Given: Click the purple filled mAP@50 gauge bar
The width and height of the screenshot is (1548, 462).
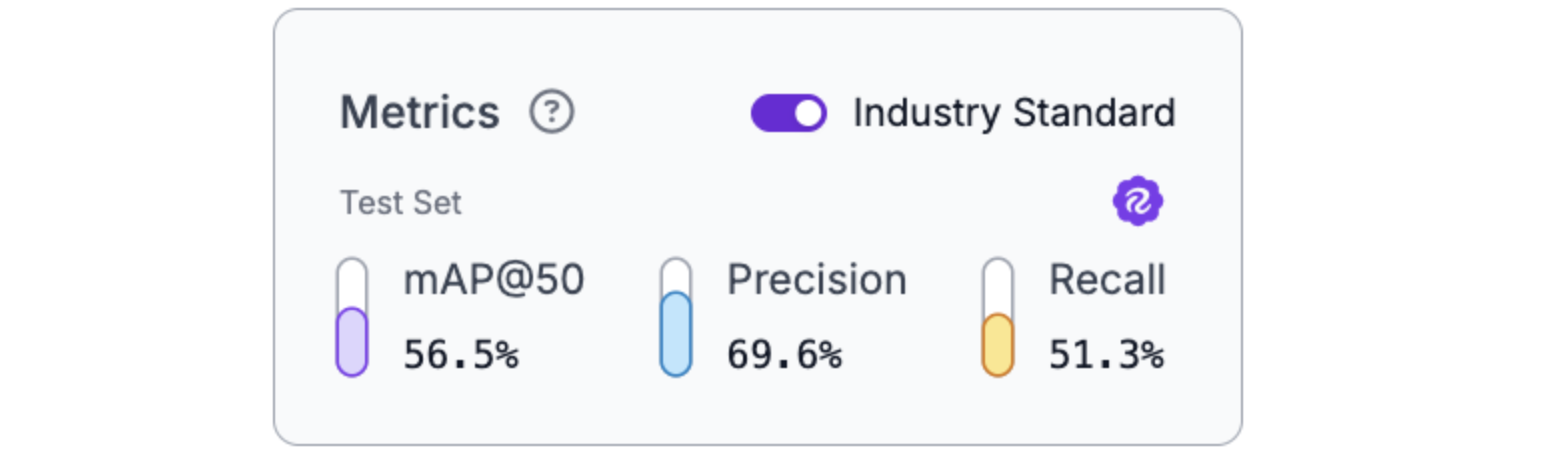Looking at the screenshot, I should (352, 341).
